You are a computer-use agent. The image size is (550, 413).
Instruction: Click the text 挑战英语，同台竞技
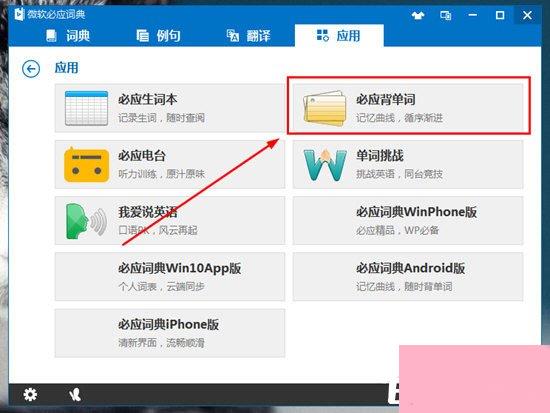[x=400, y=174]
